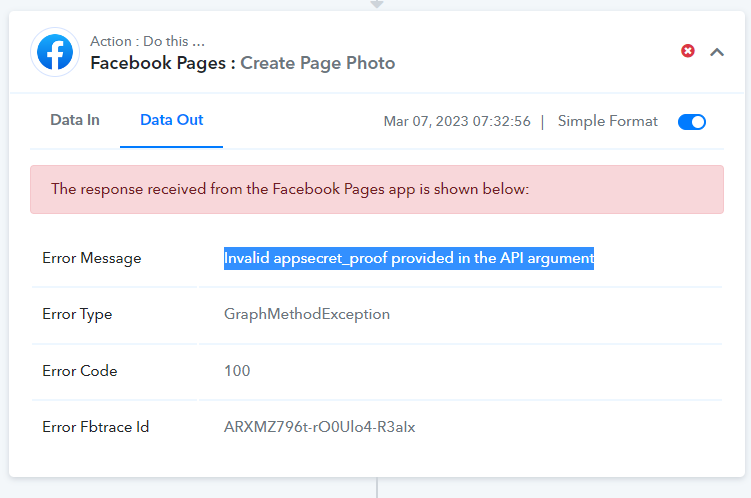Screen dimensions: 751x498
Task: Click the error code value 100
Action: point(237,371)
